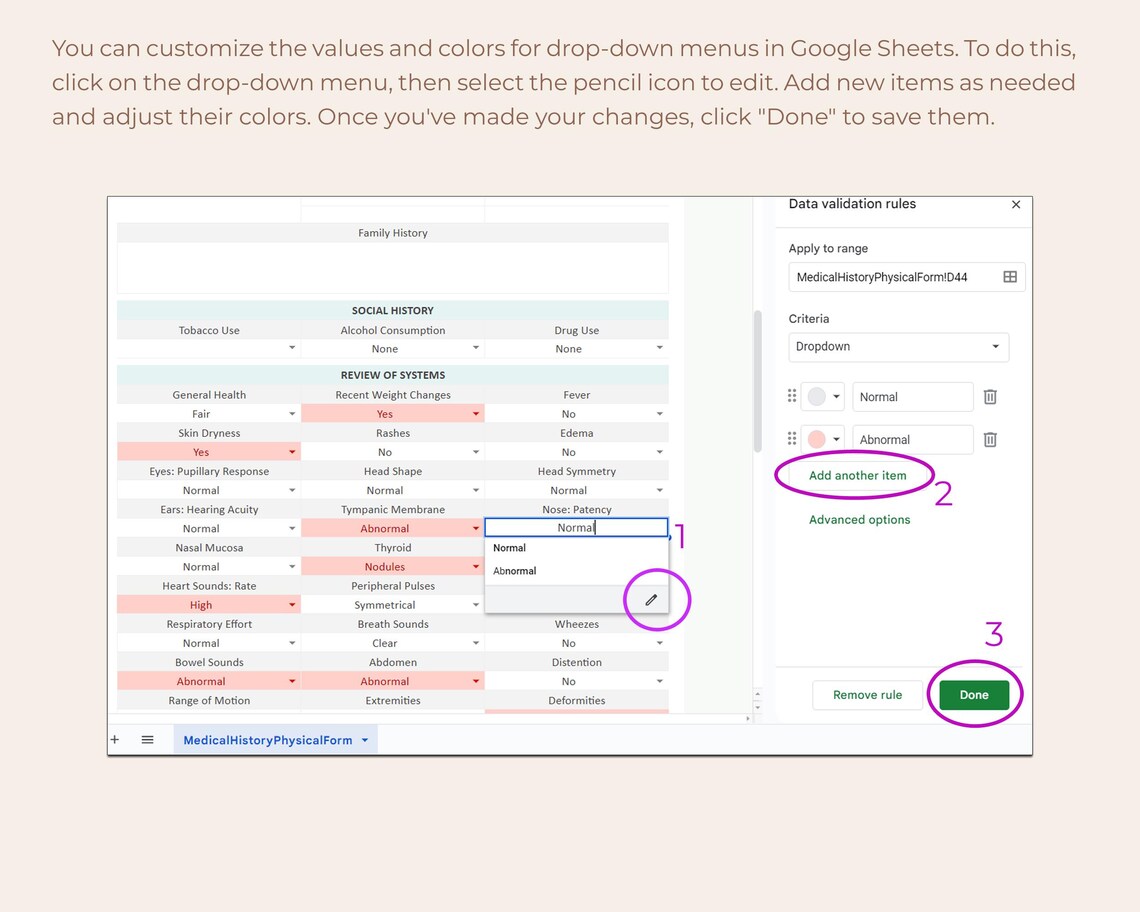The height and width of the screenshot is (912, 1140).
Task: Open the Edema No dropdown arrow
Action: tap(659, 452)
